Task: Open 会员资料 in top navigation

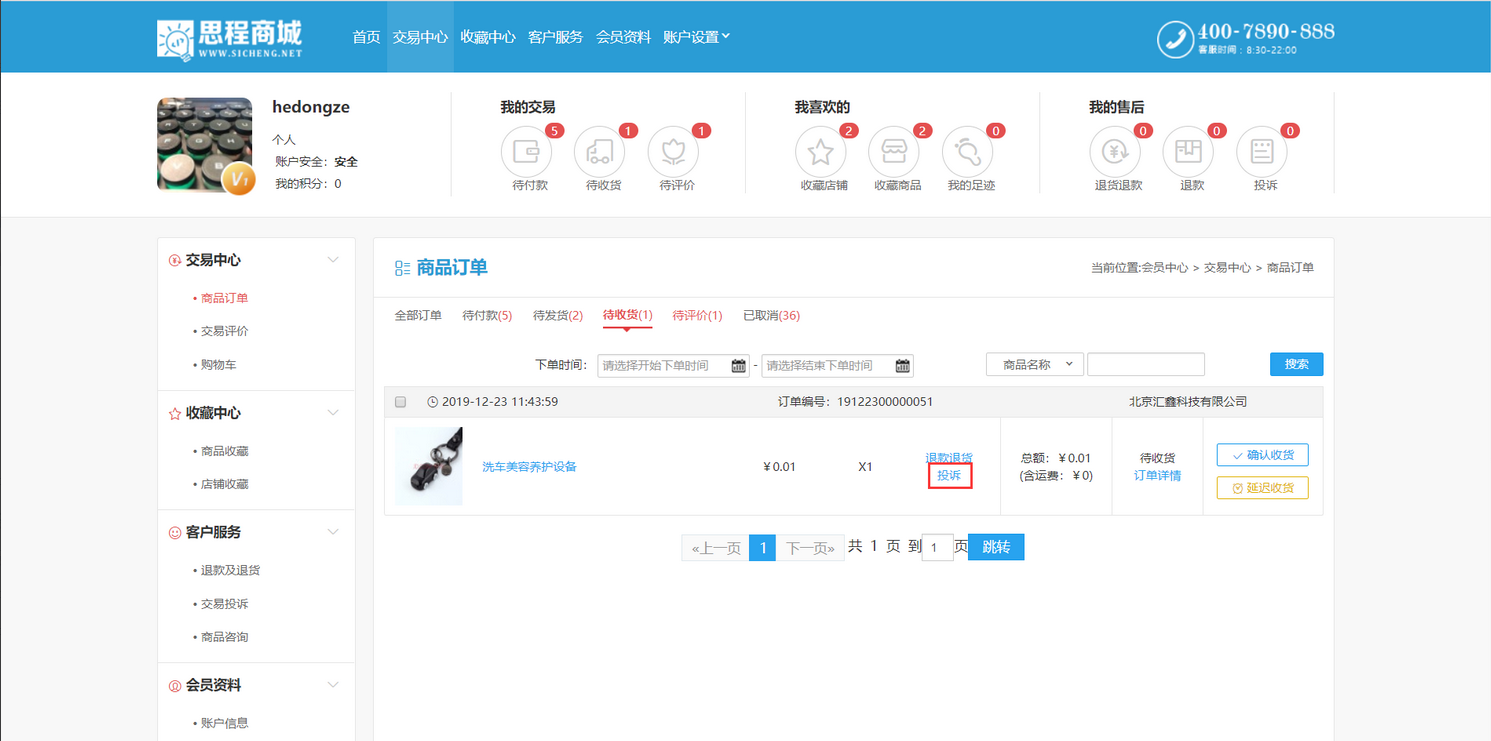Action: tap(623, 37)
